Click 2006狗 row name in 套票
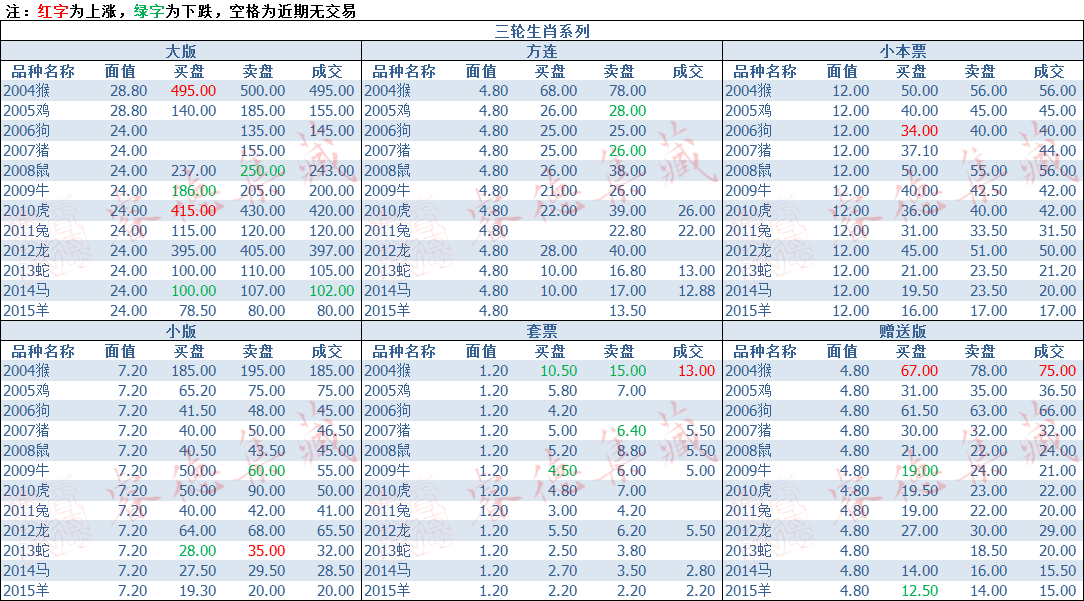The width and height of the screenshot is (1084, 601). click(387, 410)
